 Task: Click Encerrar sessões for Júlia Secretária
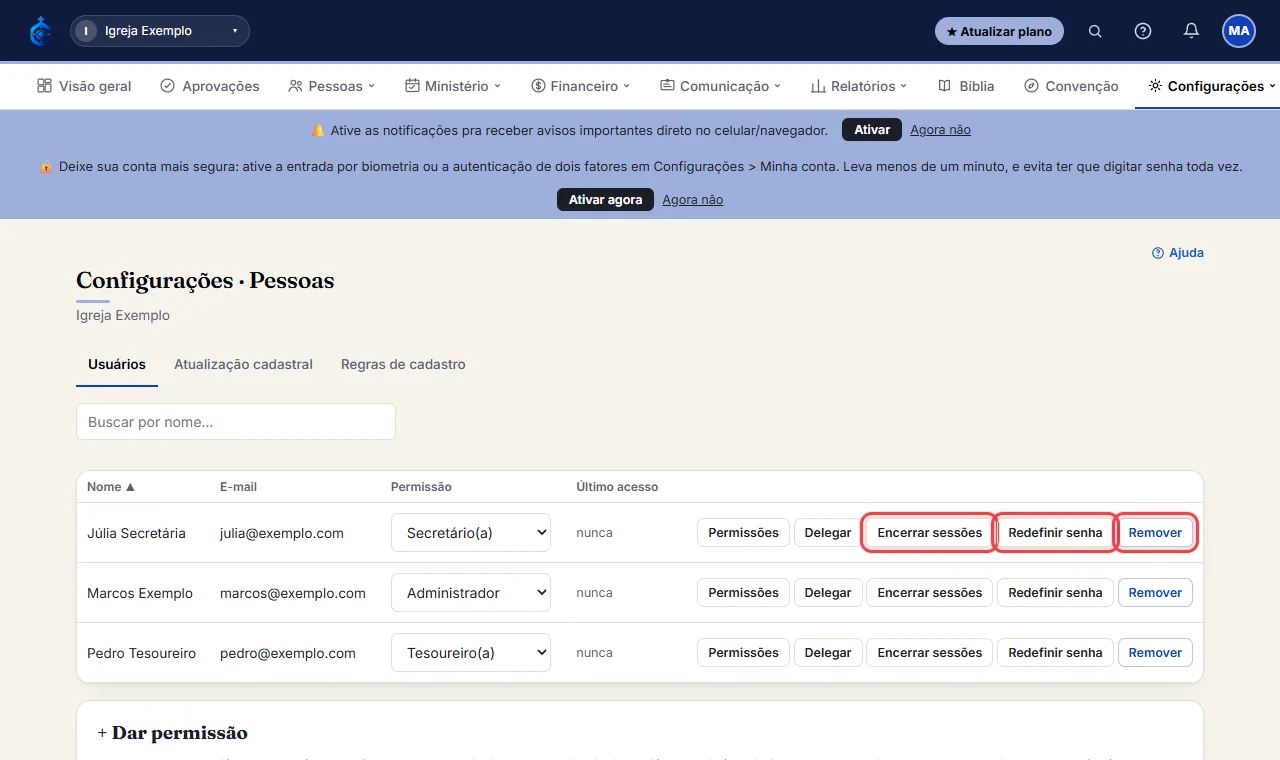930,533
